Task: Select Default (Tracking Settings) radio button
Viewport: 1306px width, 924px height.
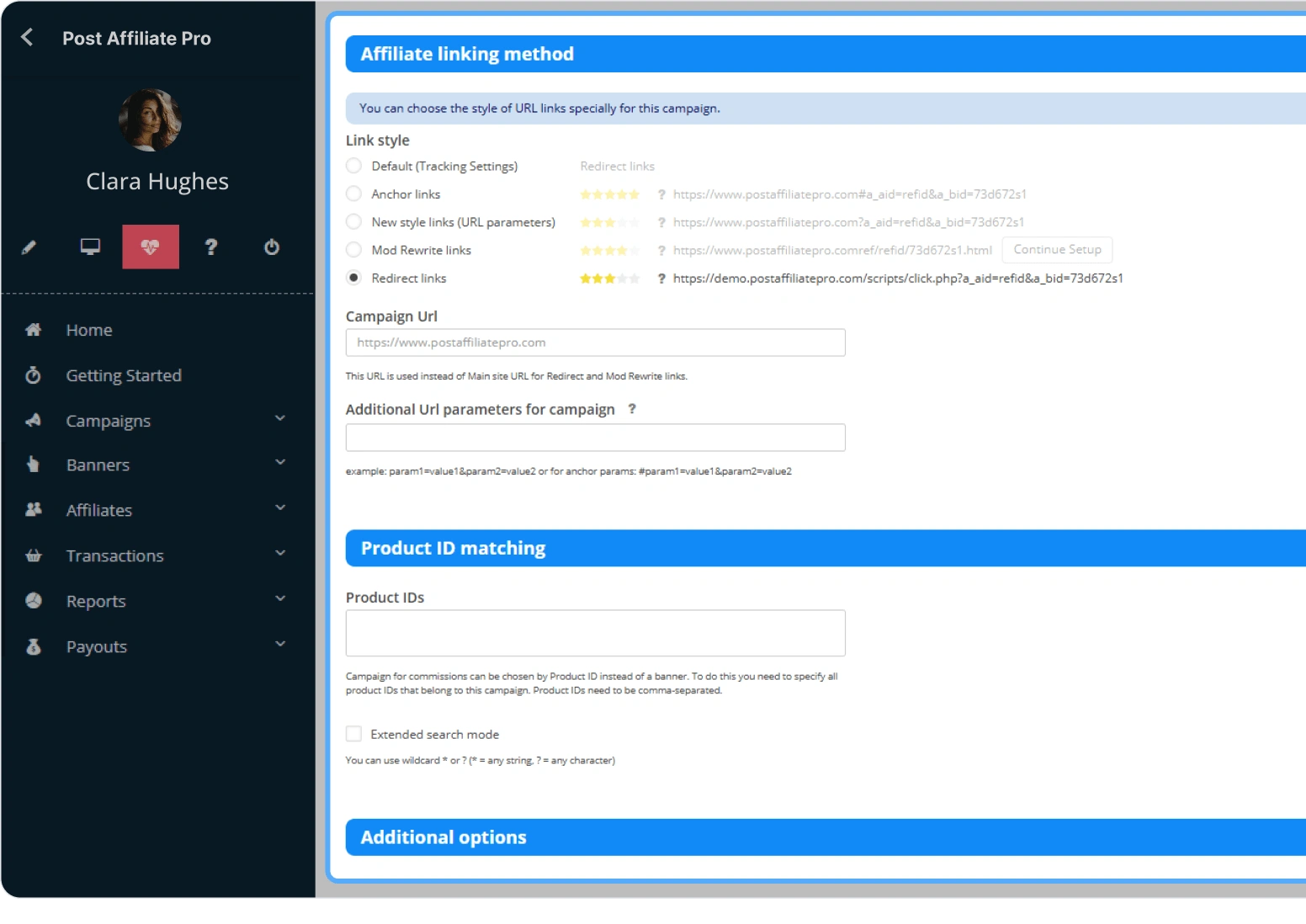Action: click(354, 166)
